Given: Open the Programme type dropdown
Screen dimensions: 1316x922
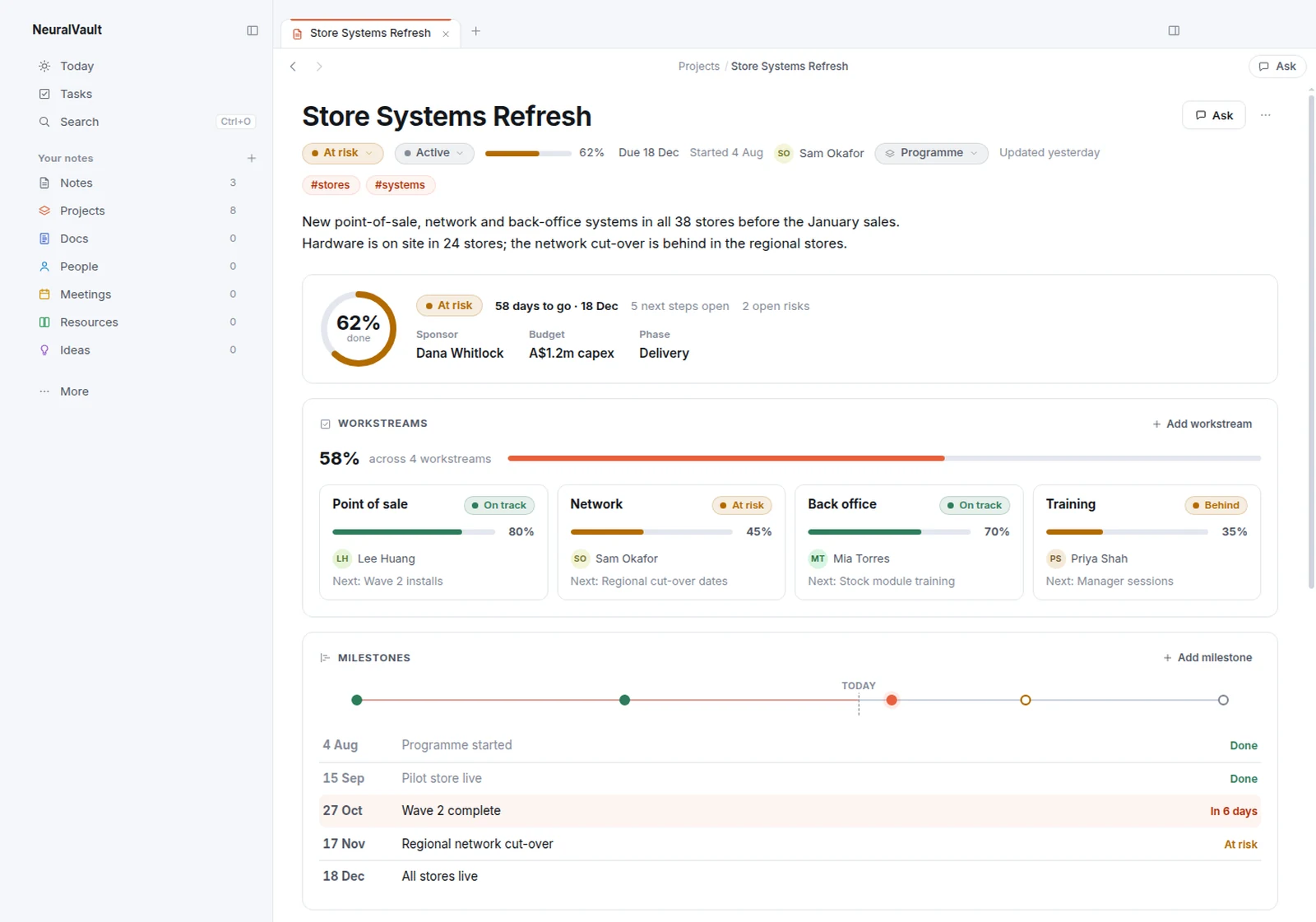Looking at the screenshot, I should coord(931,153).
